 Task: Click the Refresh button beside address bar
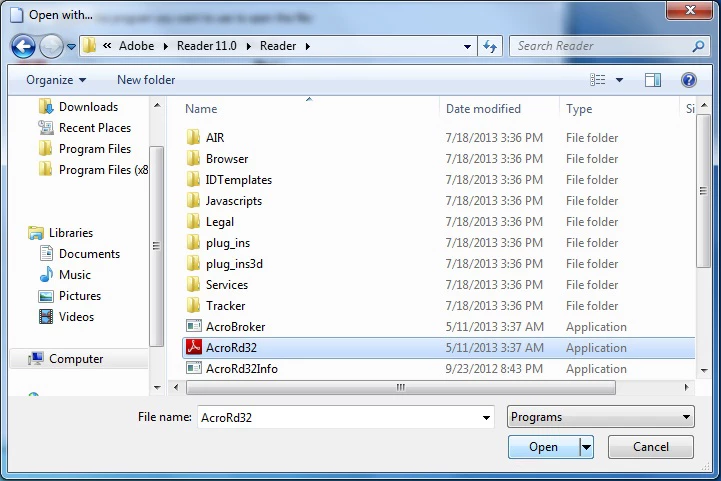[x=490, y=46]
